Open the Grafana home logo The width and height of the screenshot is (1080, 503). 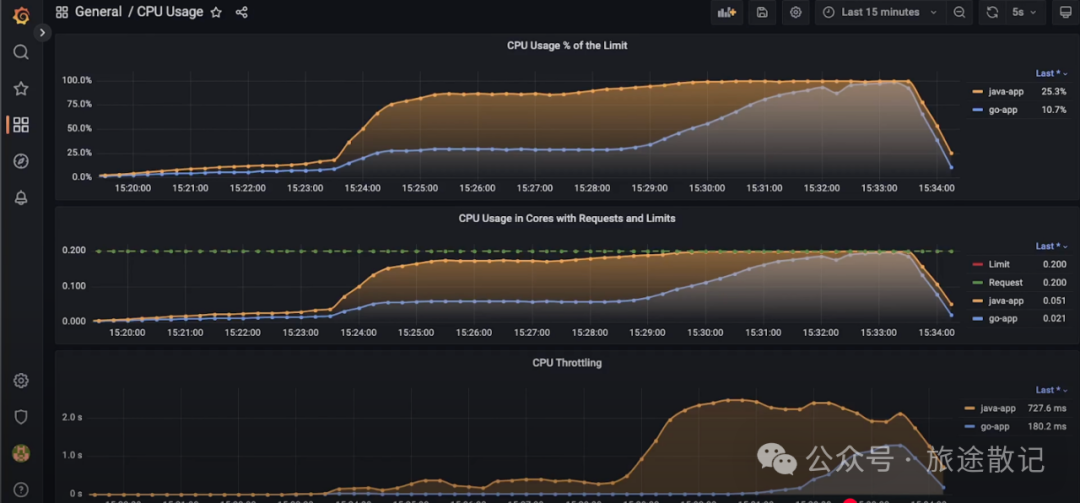[x=21, y=14]
